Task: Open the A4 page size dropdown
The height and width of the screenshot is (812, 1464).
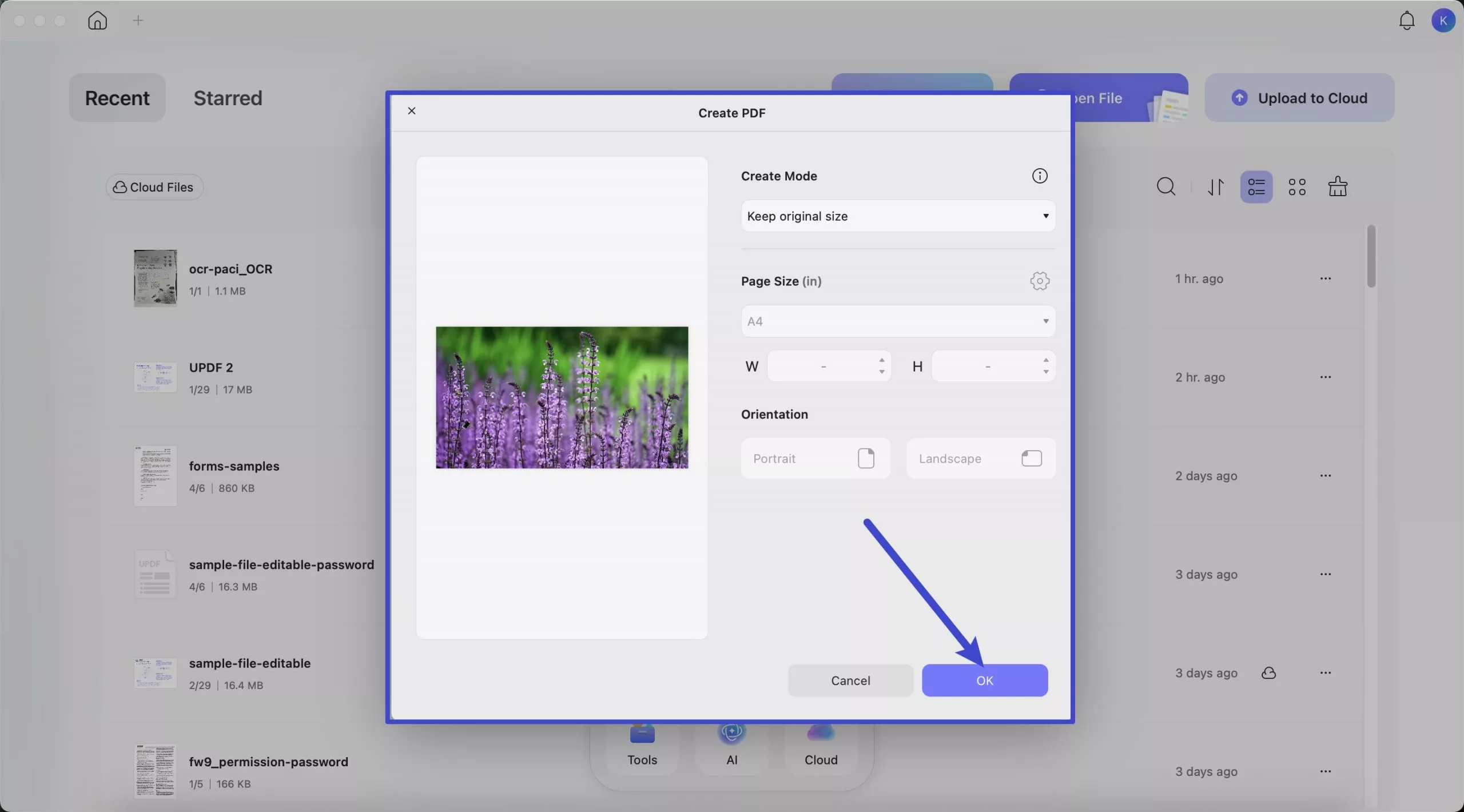Action: (897, 321)
